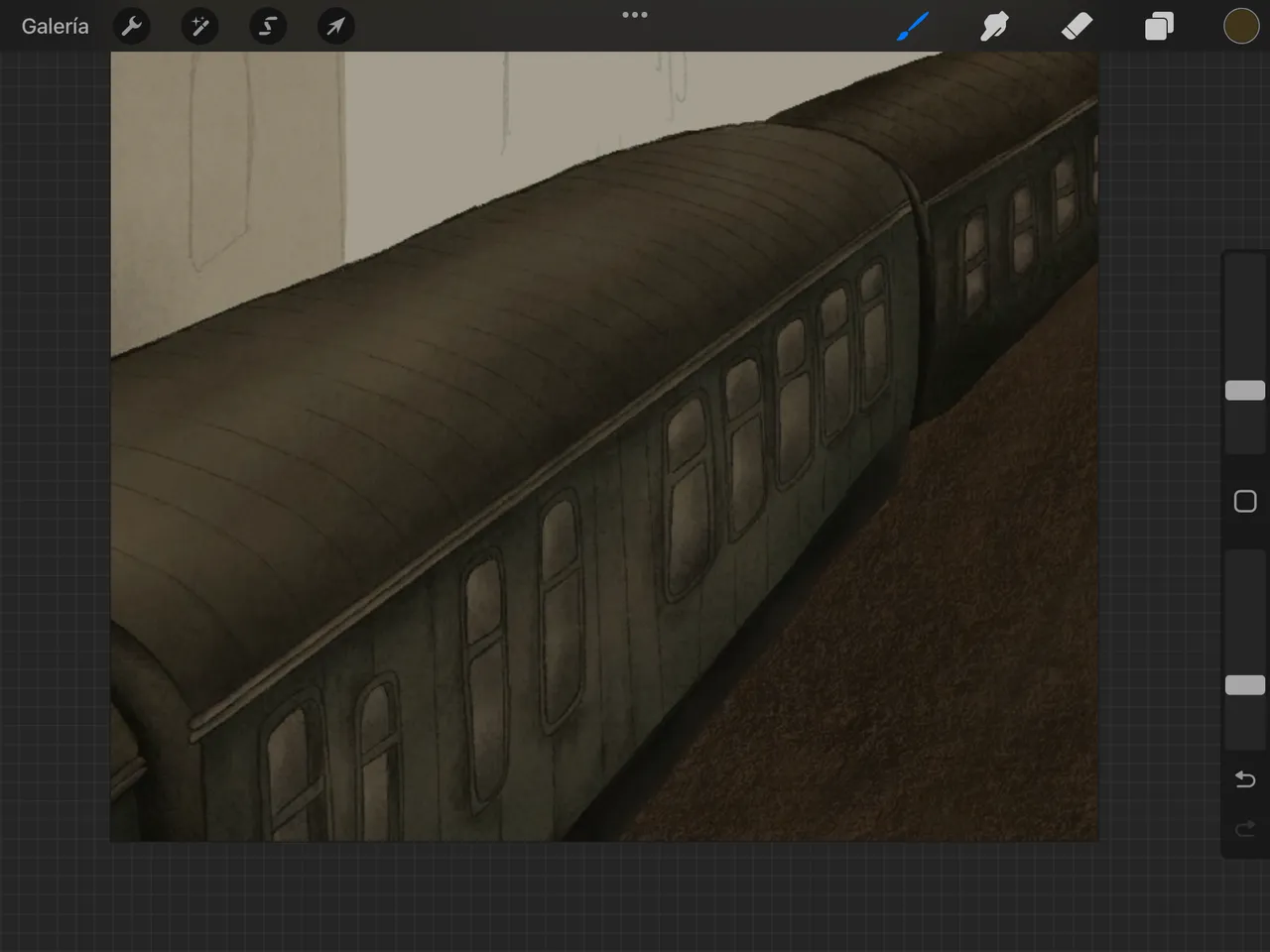Open the active color picker circle

(x=1241, y=26)
